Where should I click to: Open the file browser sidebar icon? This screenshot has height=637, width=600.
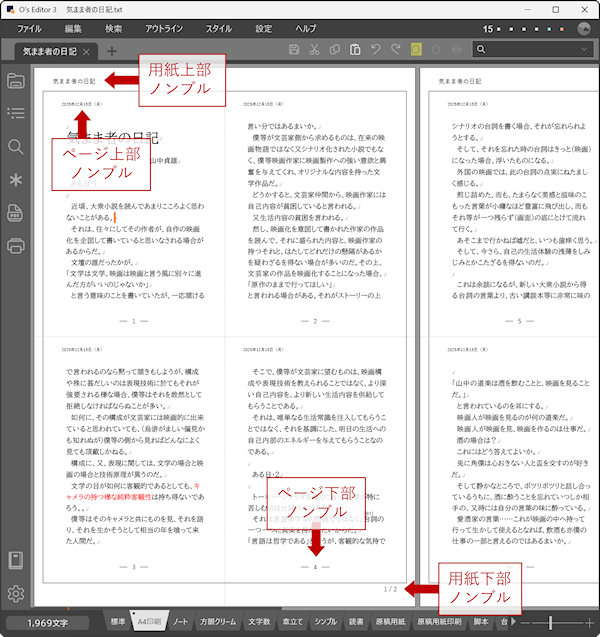[x=16, y=81]
